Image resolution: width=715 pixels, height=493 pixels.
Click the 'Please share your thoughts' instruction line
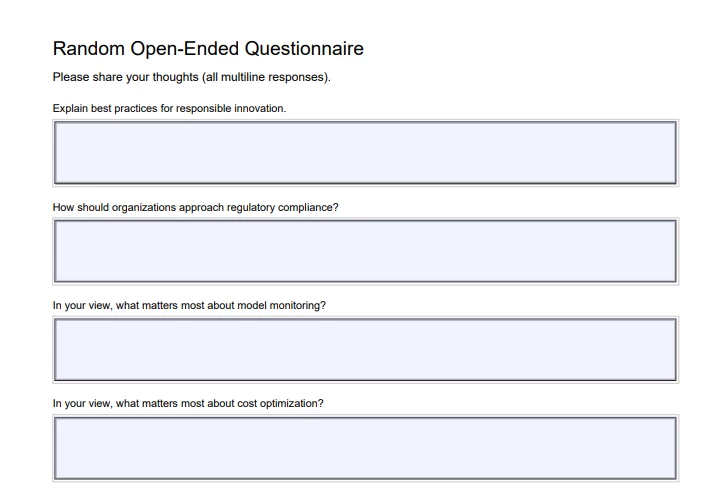[x=192, y=77]
